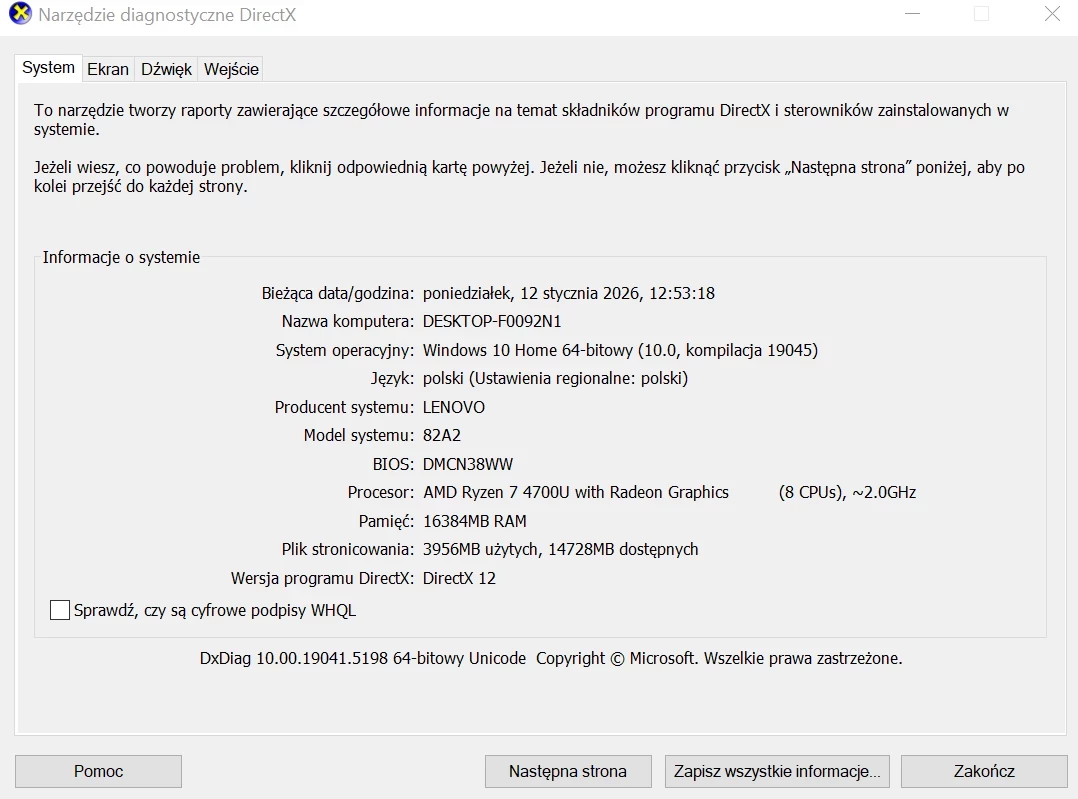Select the System tab

pyautogui.click(x=48, y=67)
